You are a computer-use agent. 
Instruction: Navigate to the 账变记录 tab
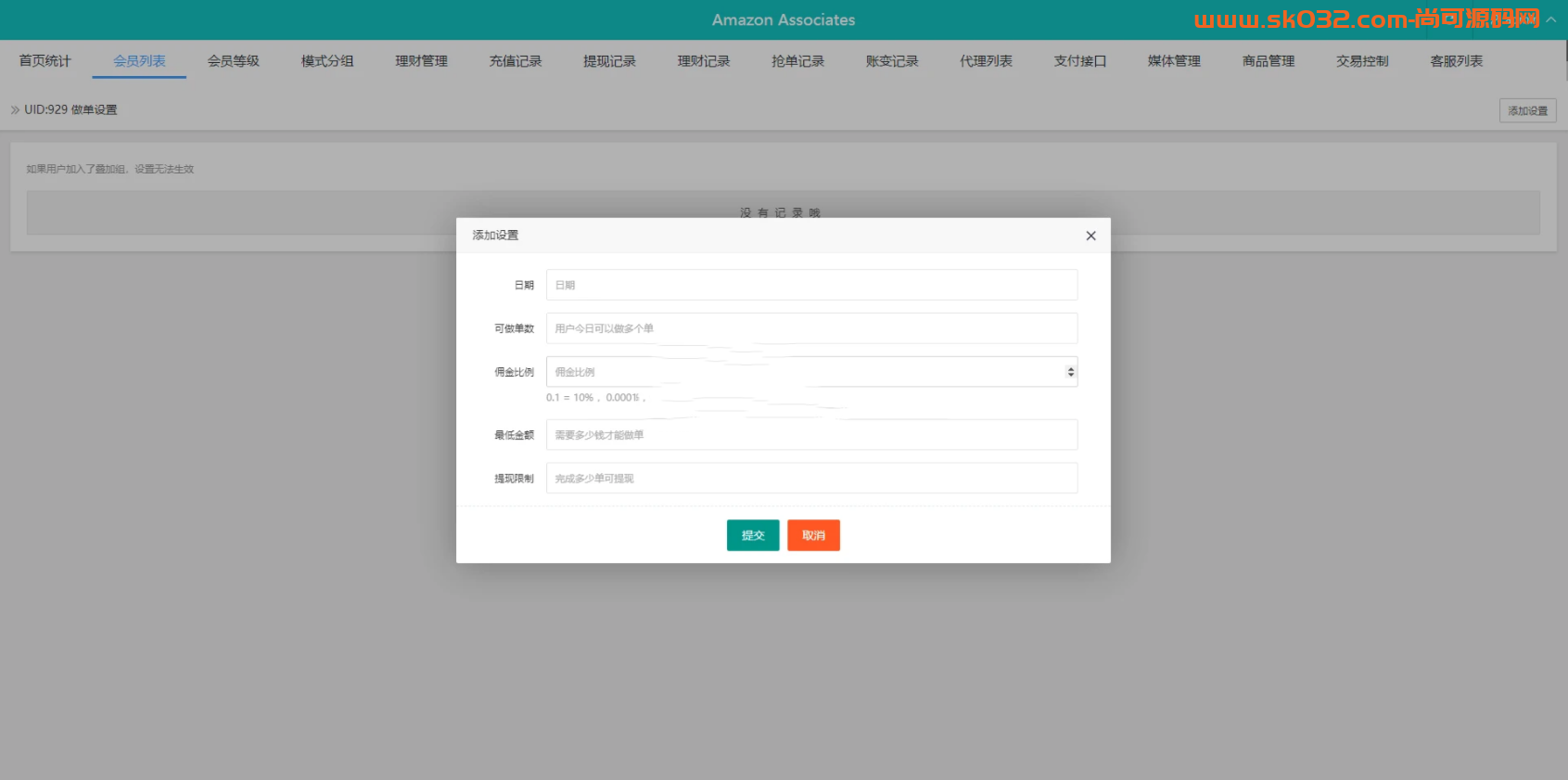point(892,61)
